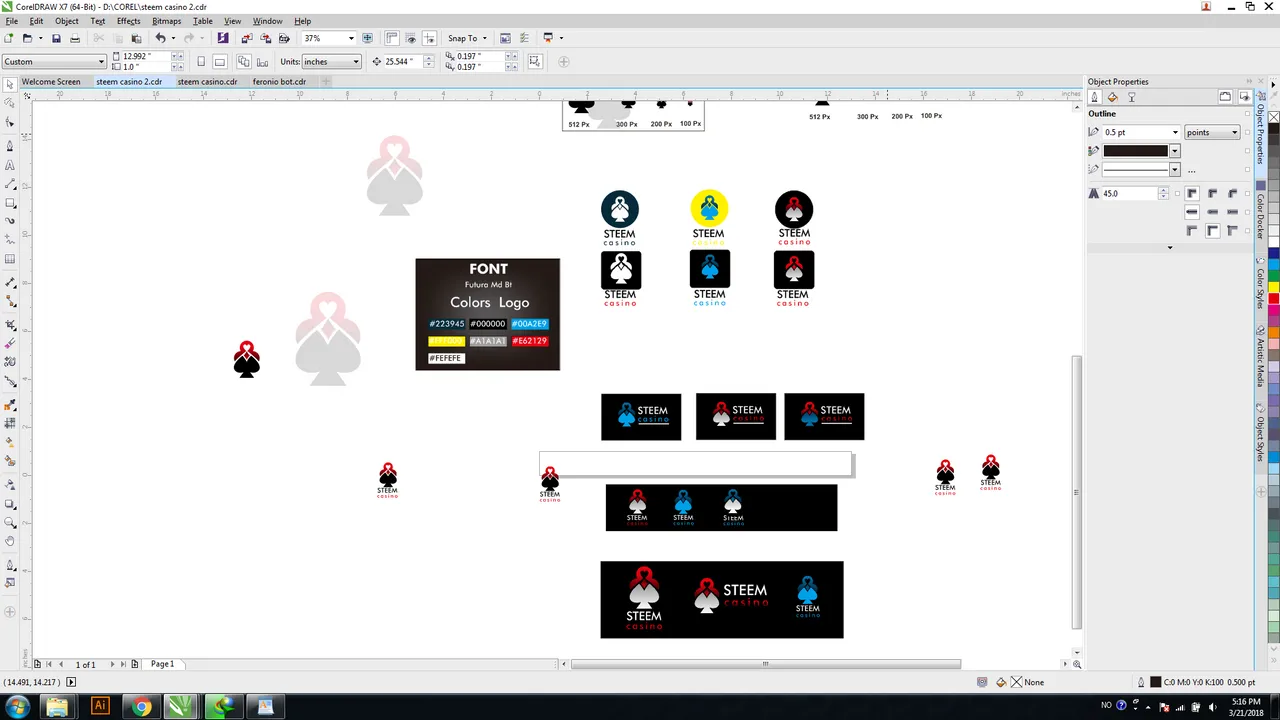Save the document via floppy icon

click(x=56, y=38)
